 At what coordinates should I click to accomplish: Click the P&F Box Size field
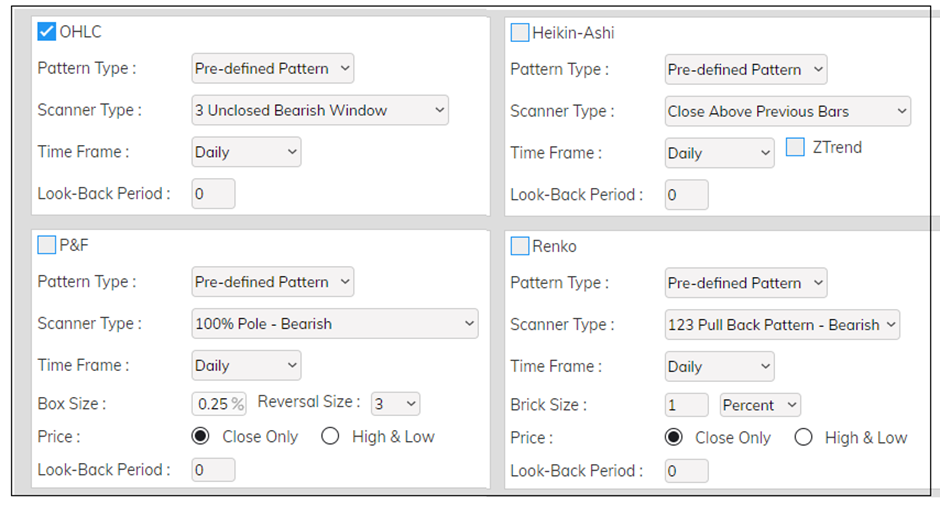pos(219,404)
